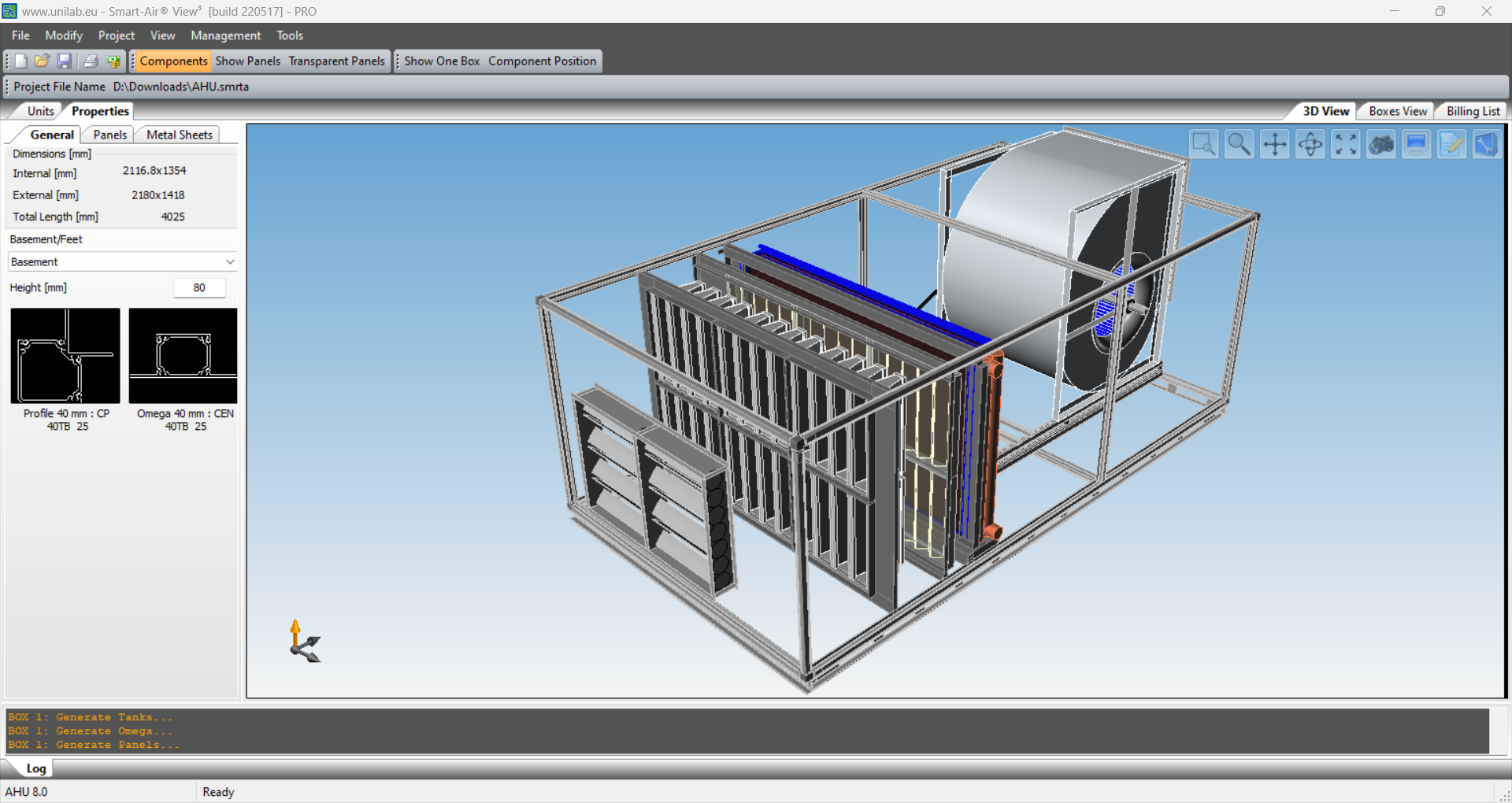Select the orbit rotation tool
This screenshot has width=1512, height=803.
coord(1310,143)
